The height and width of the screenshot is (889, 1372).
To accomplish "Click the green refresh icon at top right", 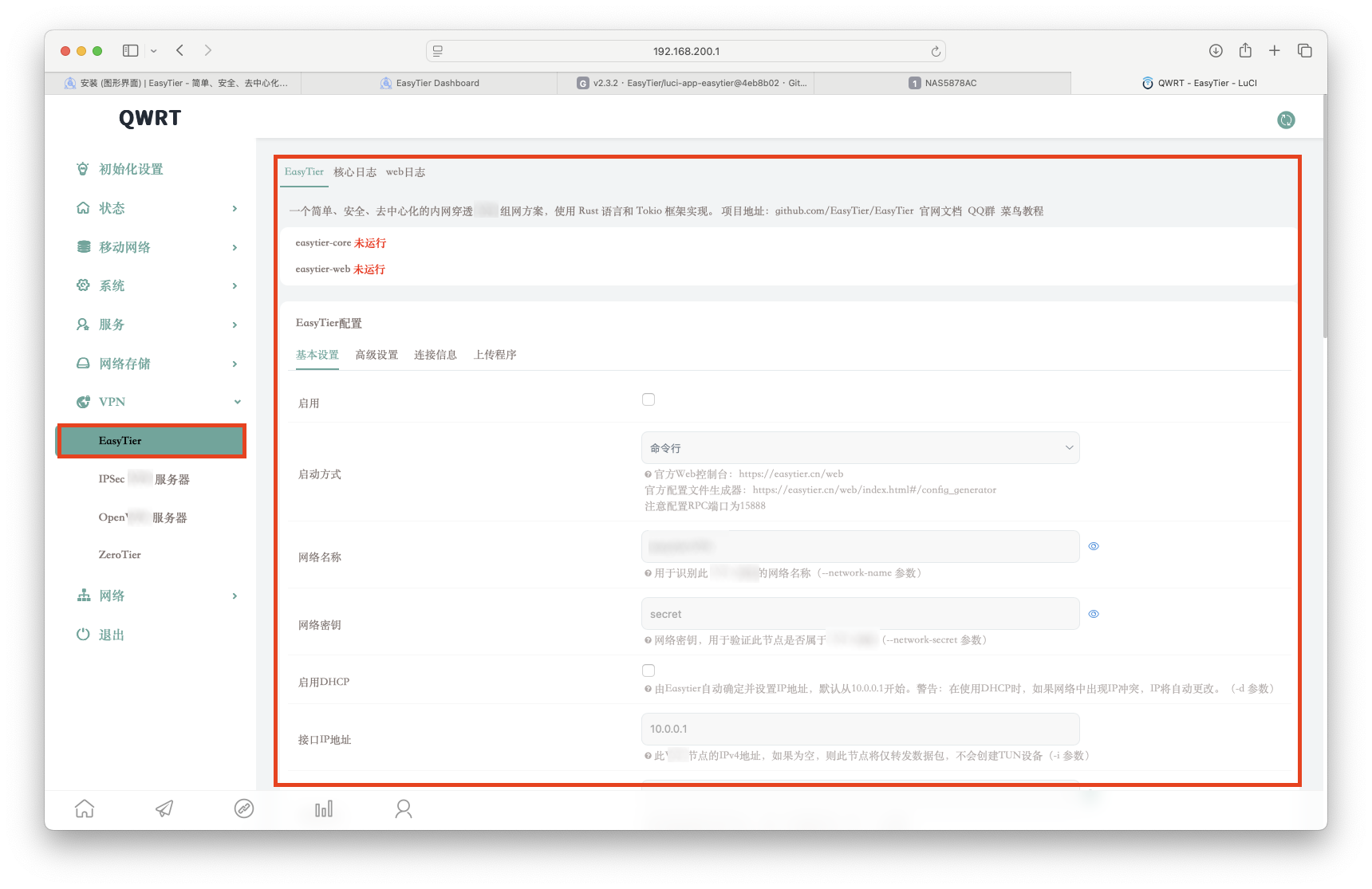I will (x=1286, y=120).
